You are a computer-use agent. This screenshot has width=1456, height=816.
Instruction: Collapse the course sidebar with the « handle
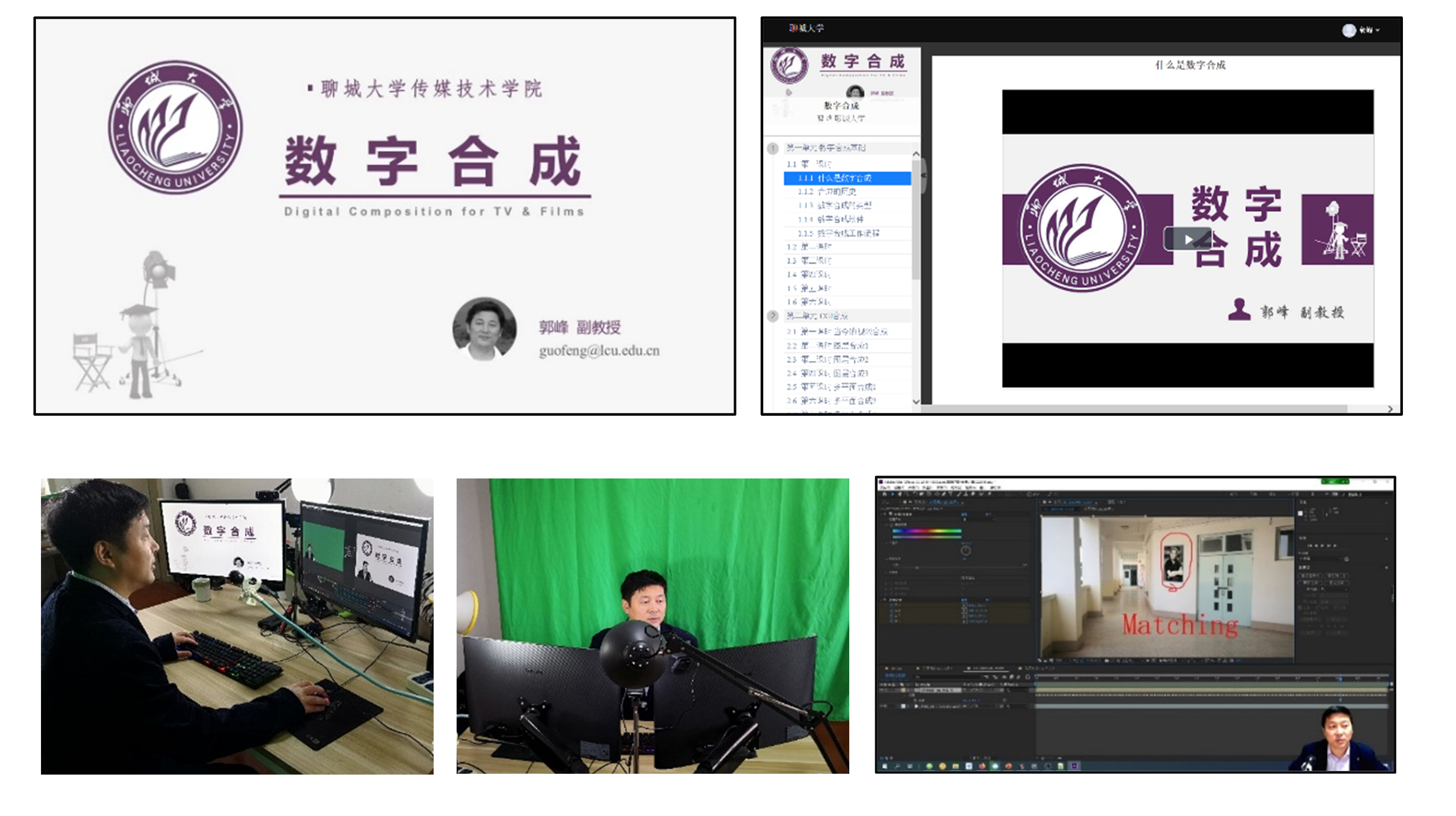[x=924, y=175]
